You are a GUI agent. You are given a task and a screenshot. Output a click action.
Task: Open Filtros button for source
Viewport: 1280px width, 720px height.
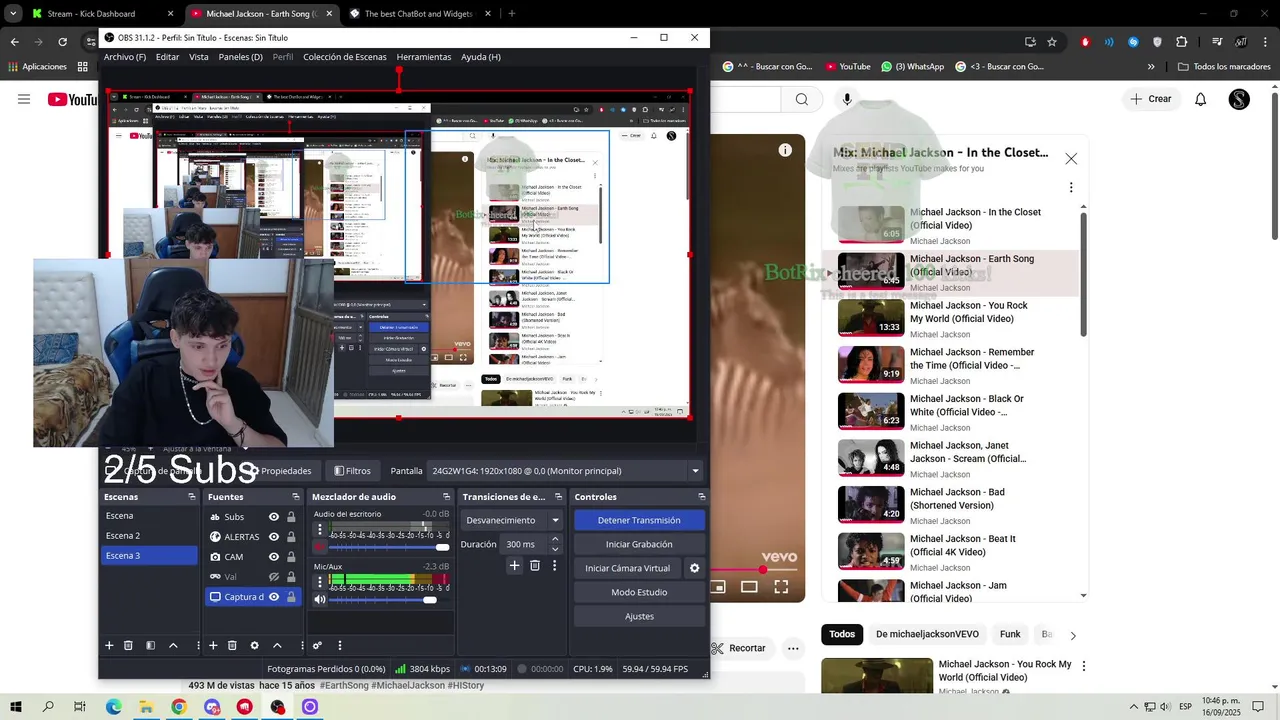[x=352, y=471]
